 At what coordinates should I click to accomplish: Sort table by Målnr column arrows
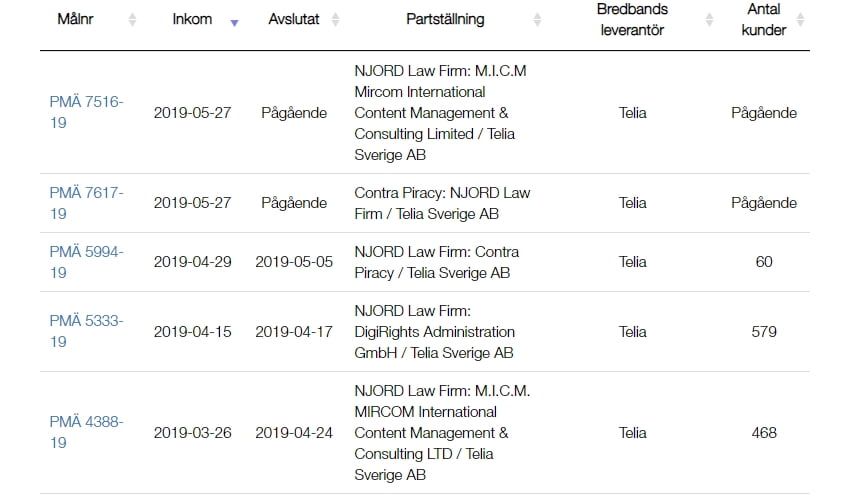[132, 20]
